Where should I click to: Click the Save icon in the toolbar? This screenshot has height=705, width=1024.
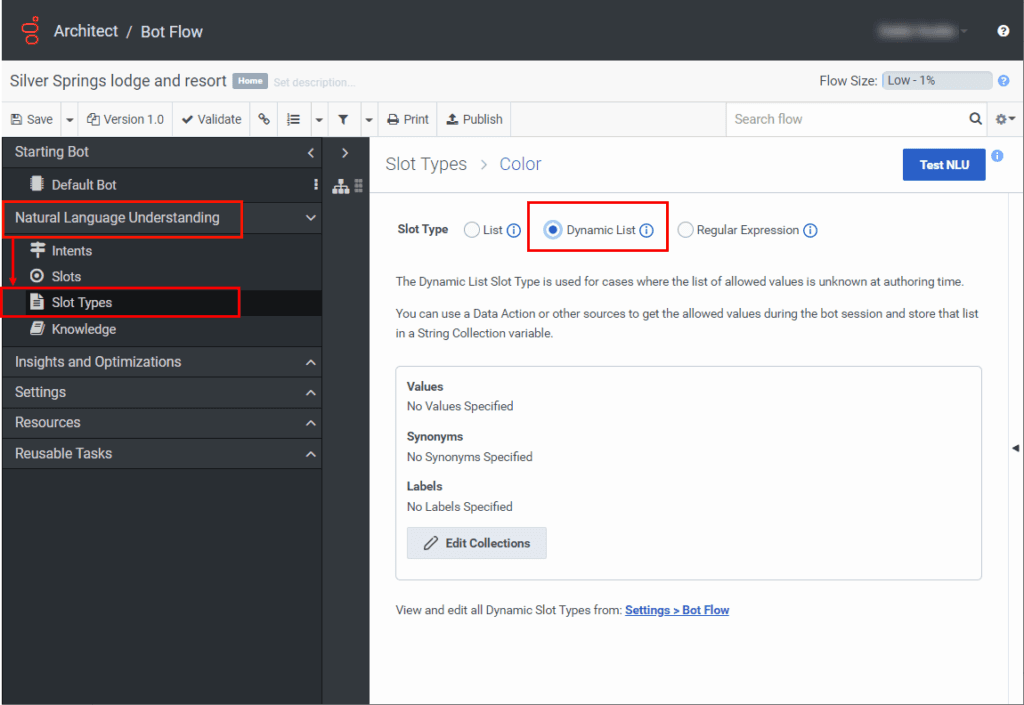coord(16,118)
